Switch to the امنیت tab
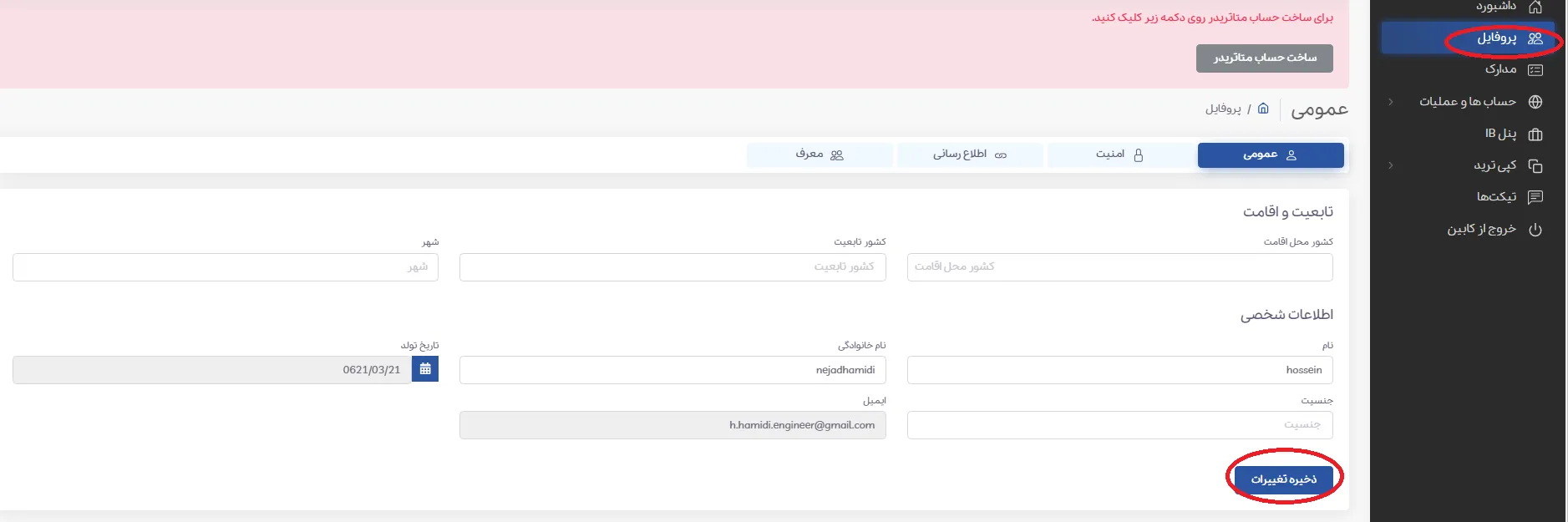The image size is (1568, 522). [x=1120, y=155]
